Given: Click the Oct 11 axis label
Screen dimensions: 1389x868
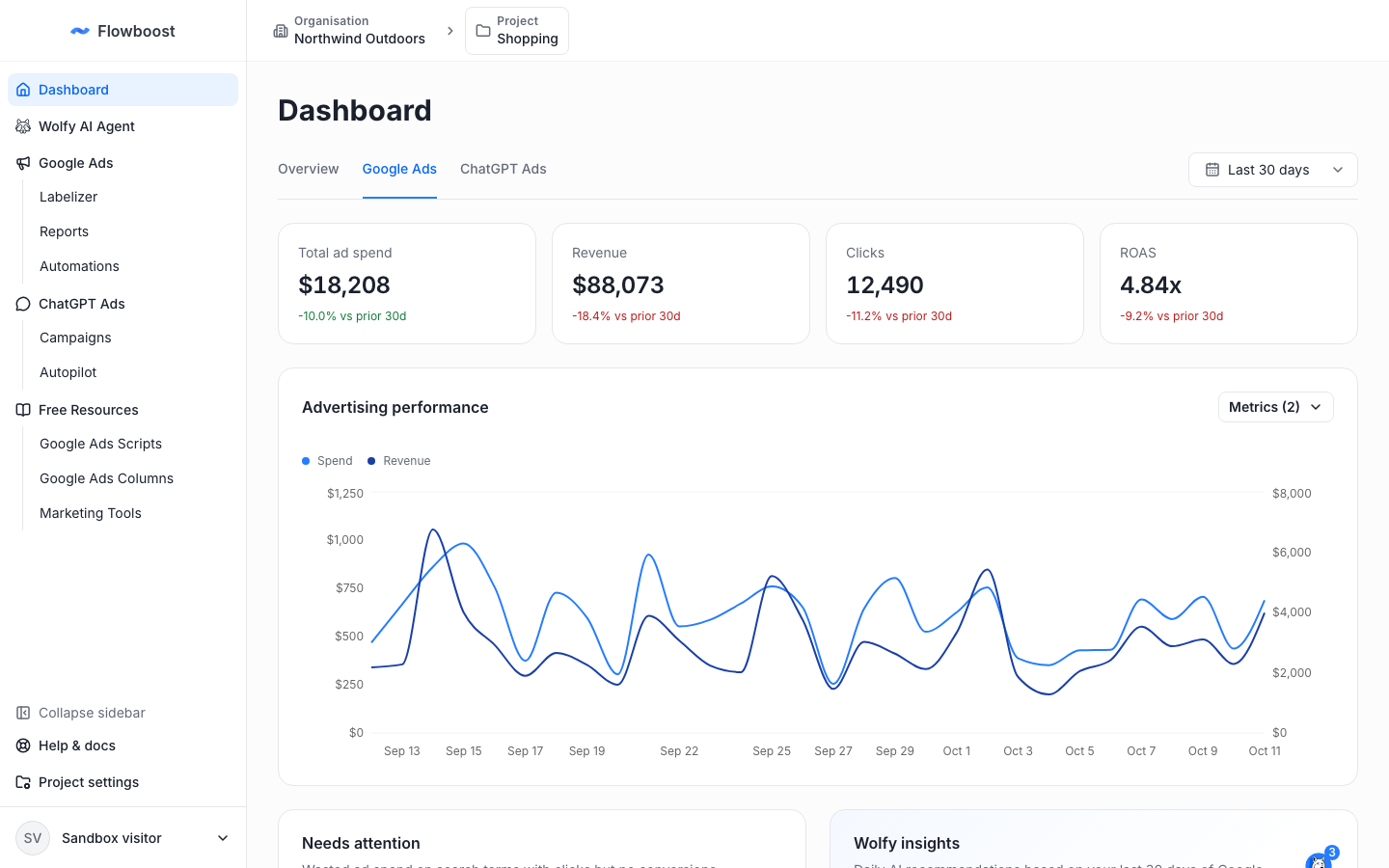Looking at the screenshot, I should (1265, 751).
